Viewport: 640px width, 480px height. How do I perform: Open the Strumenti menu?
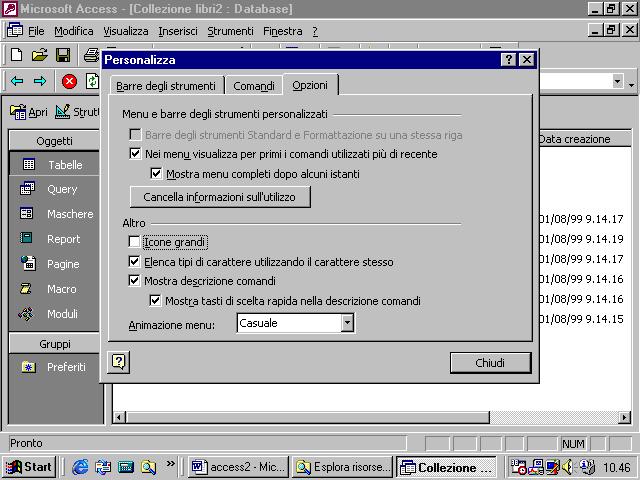pos(230,31)
